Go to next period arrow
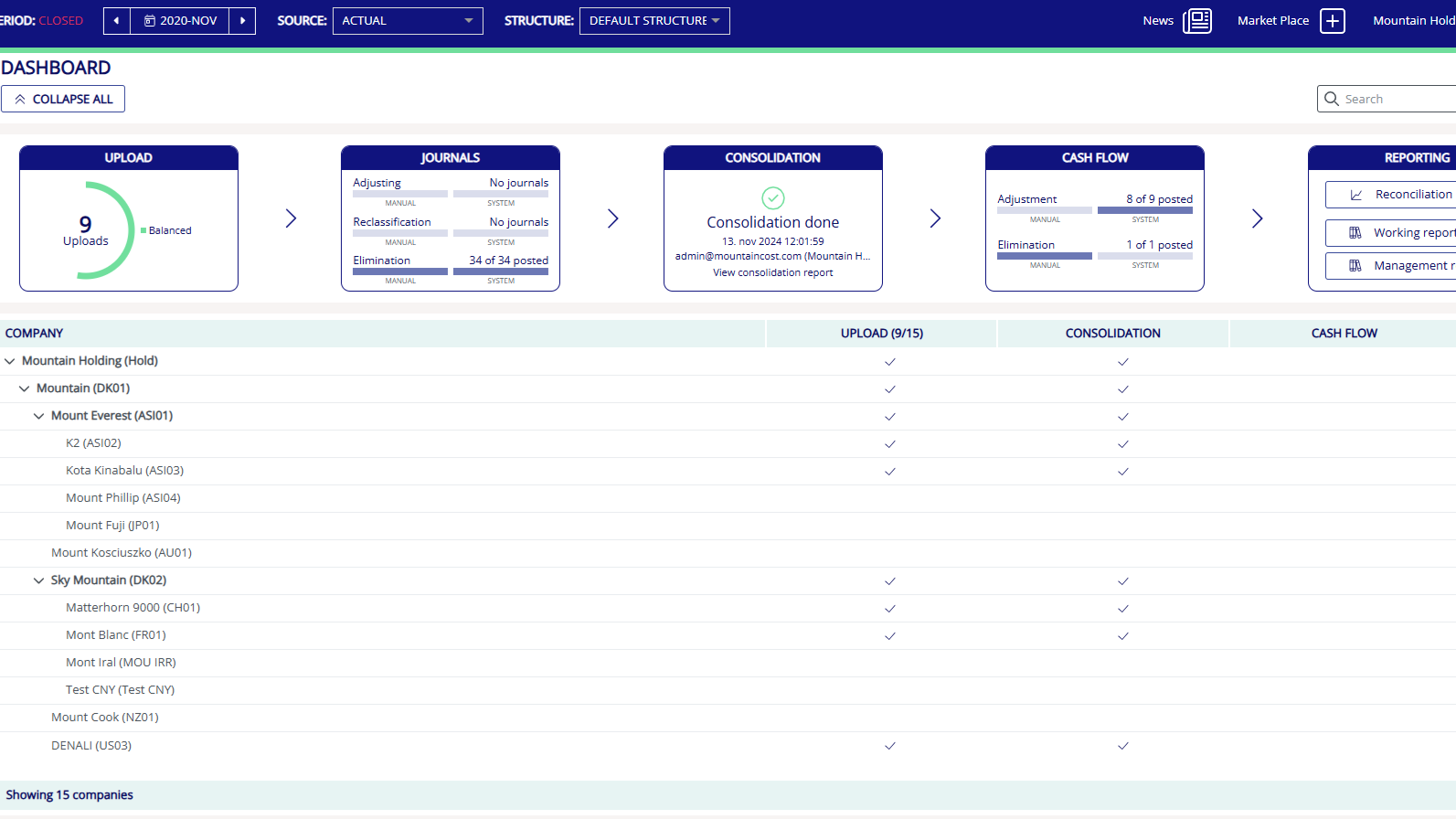1456x819 pixels. tap(242, 21)
